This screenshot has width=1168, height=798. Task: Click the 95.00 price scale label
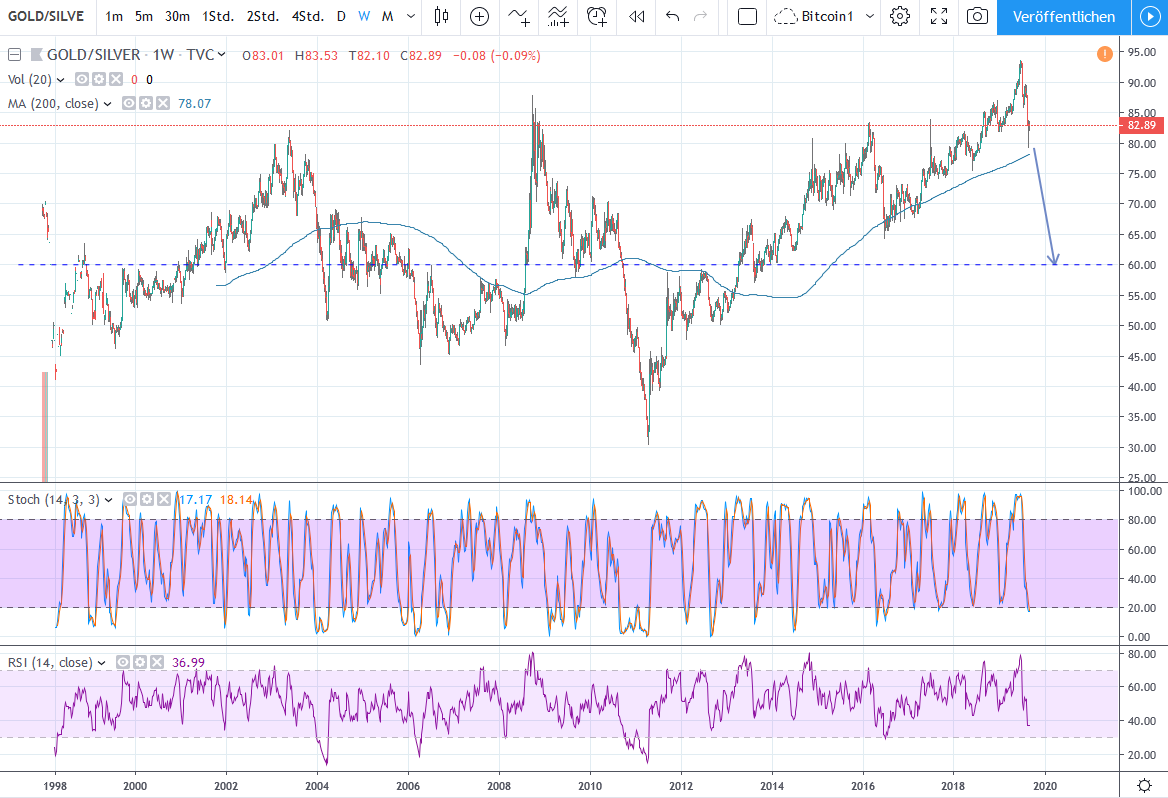pyautogui.click(x=1142, y=52)
